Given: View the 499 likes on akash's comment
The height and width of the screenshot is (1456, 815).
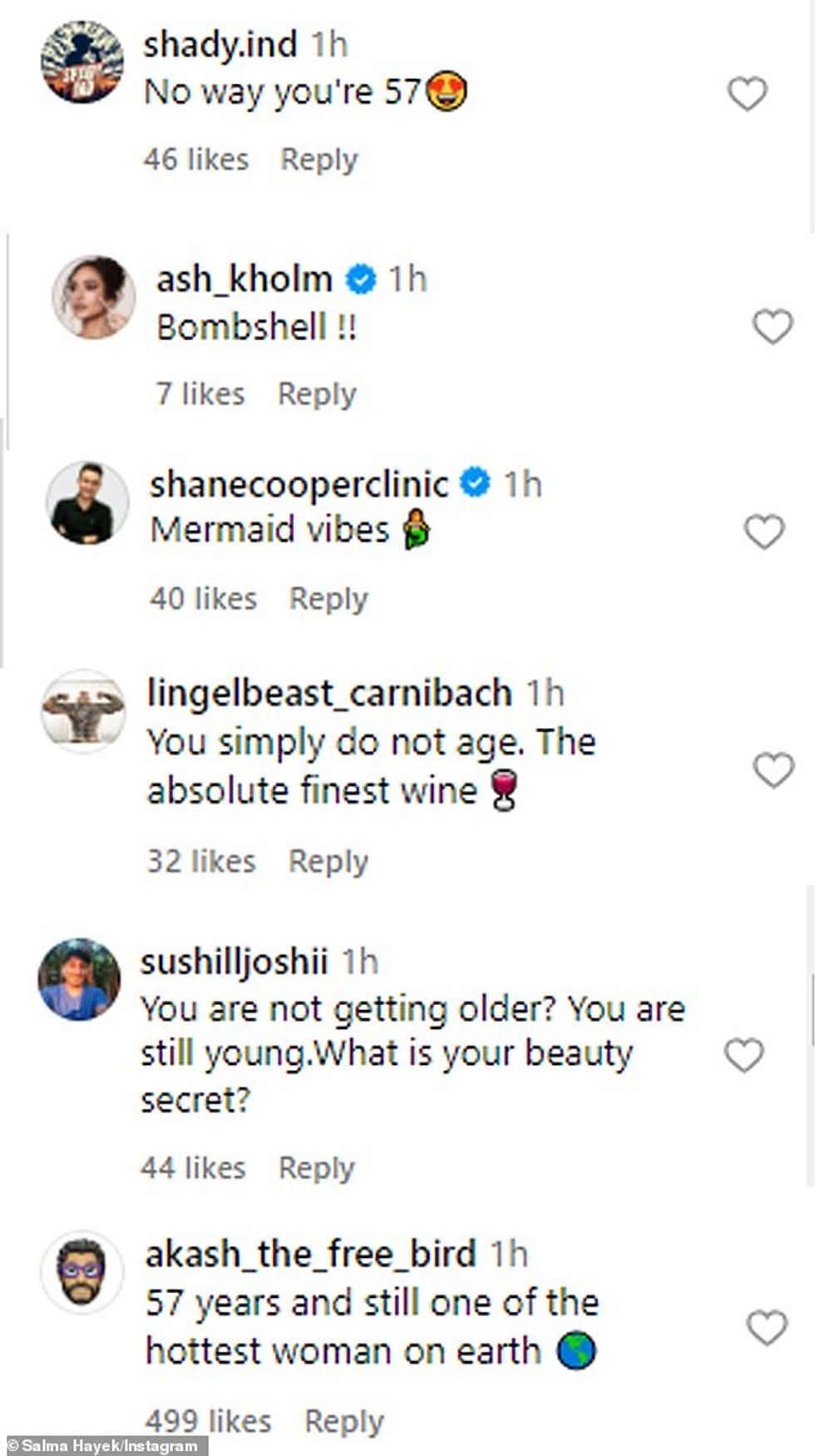Looking at the screenshot, I should (208, 1421).
